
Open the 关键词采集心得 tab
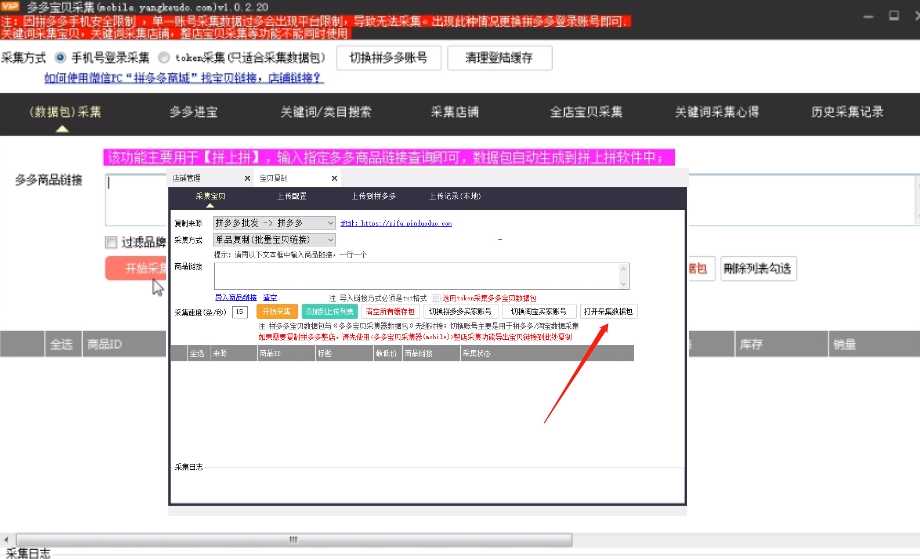click(x=716, y=112)
